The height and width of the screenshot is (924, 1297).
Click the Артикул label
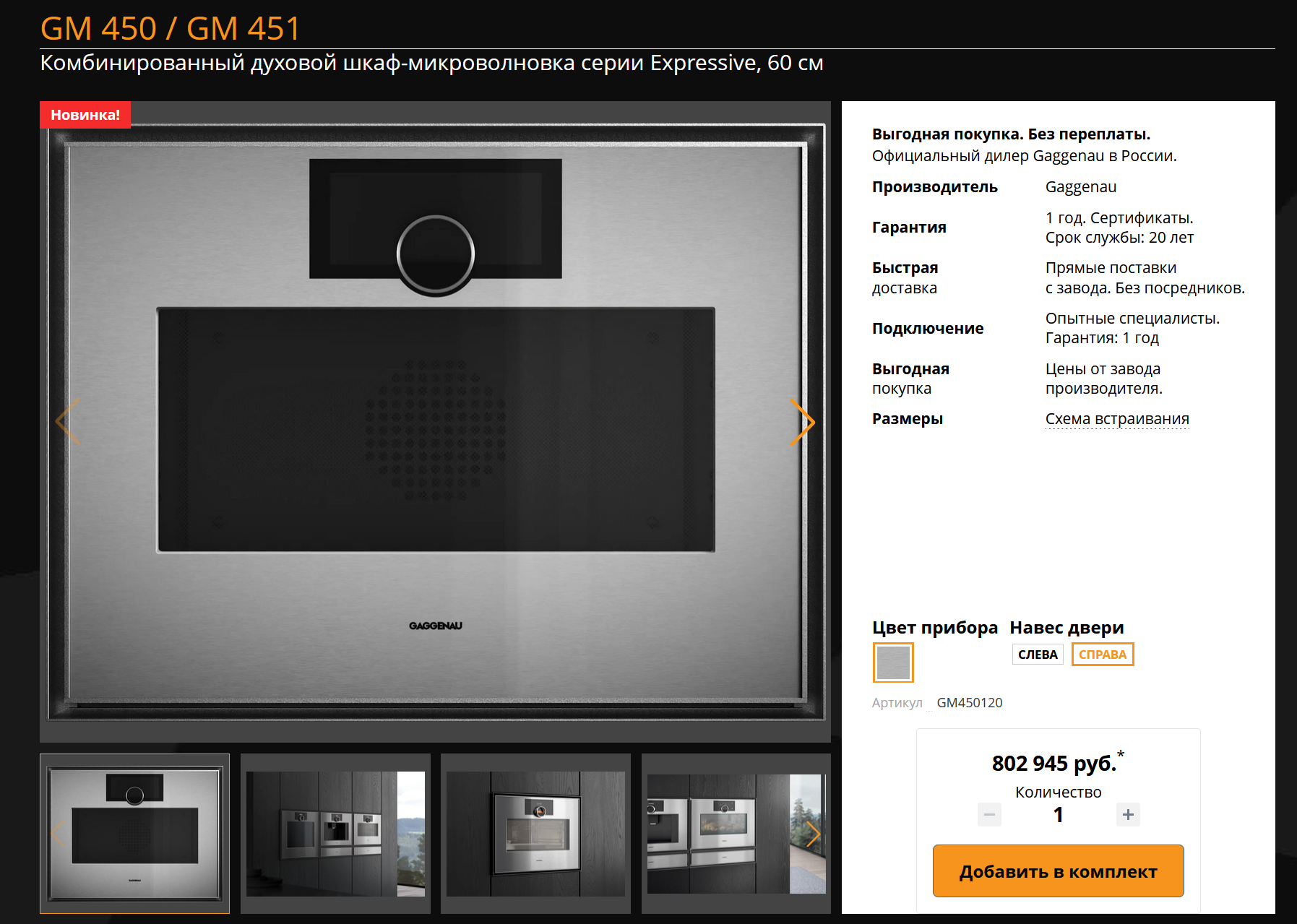point(897,703)
